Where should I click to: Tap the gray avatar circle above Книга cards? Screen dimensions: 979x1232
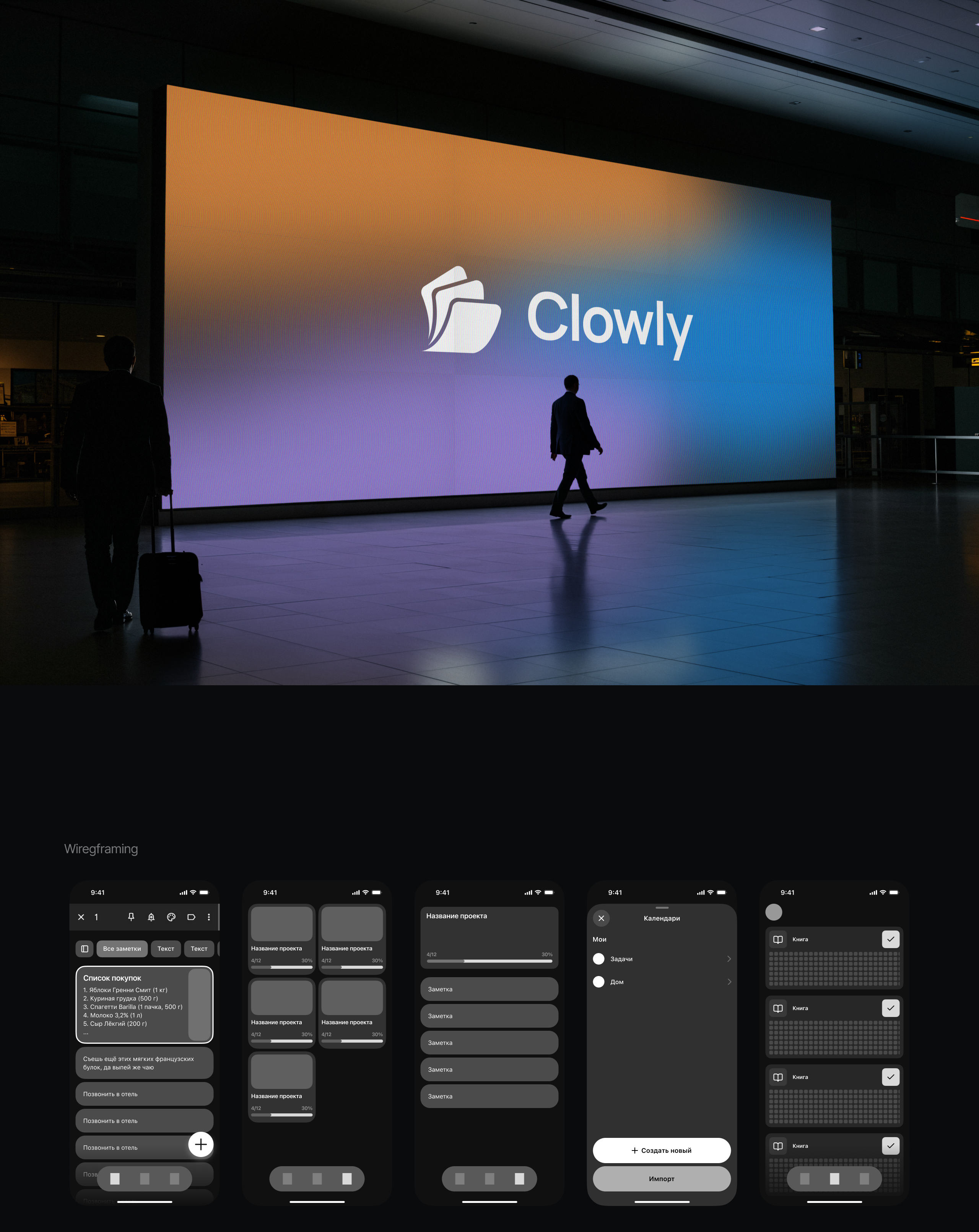[774, 912]
